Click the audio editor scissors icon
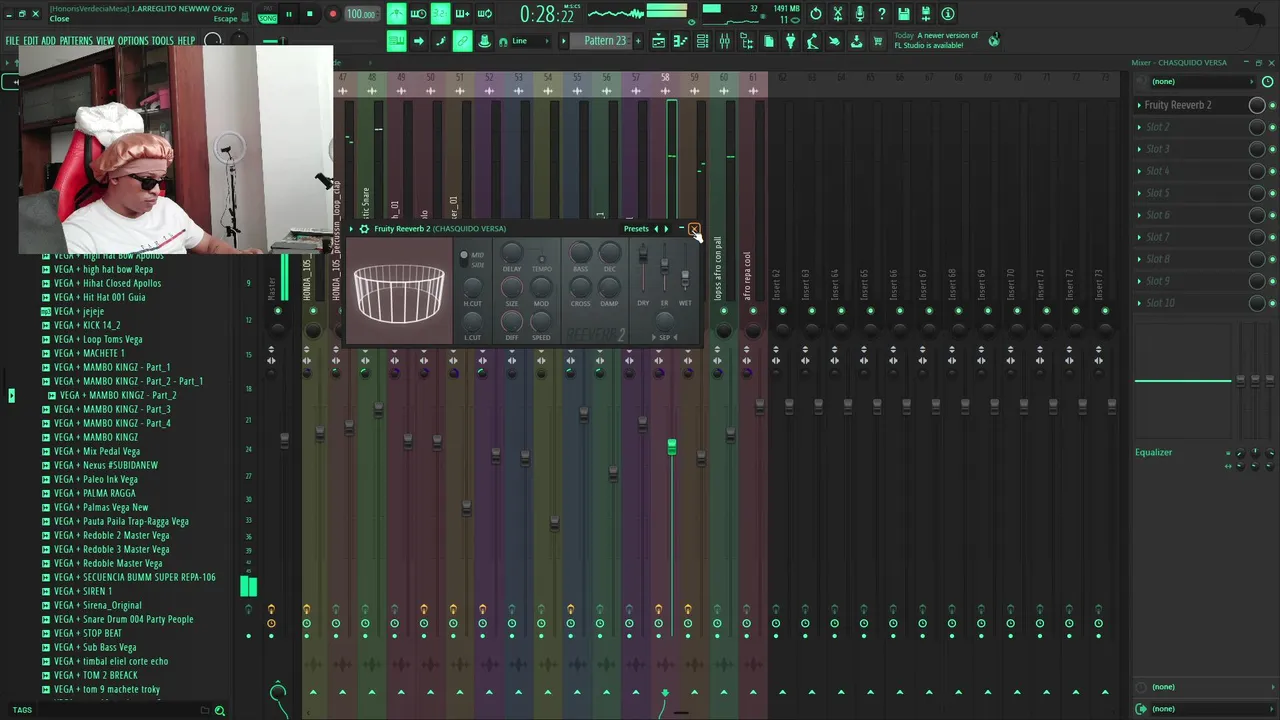 pyautogui.click(x=838, y=14)
